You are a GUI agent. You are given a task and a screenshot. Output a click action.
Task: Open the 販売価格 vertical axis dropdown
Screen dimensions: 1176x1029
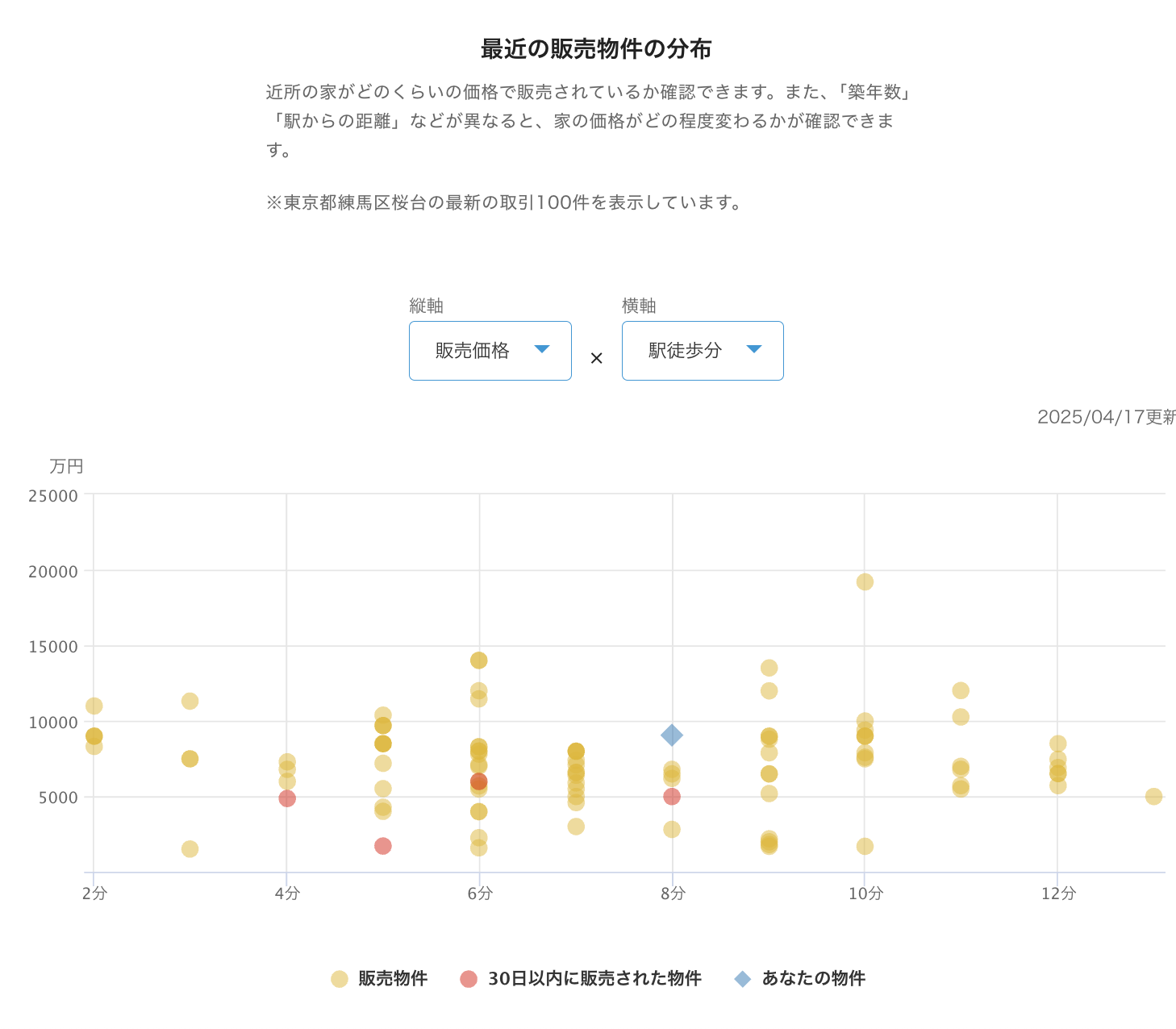(x=490, y=351)
